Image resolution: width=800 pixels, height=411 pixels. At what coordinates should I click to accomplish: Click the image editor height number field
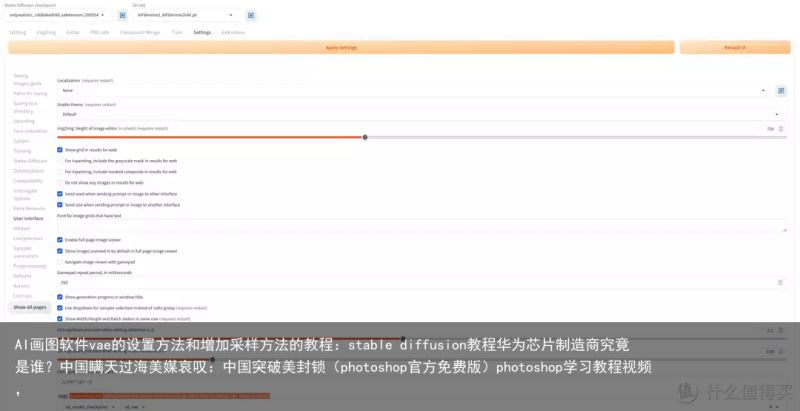(771, 129)
